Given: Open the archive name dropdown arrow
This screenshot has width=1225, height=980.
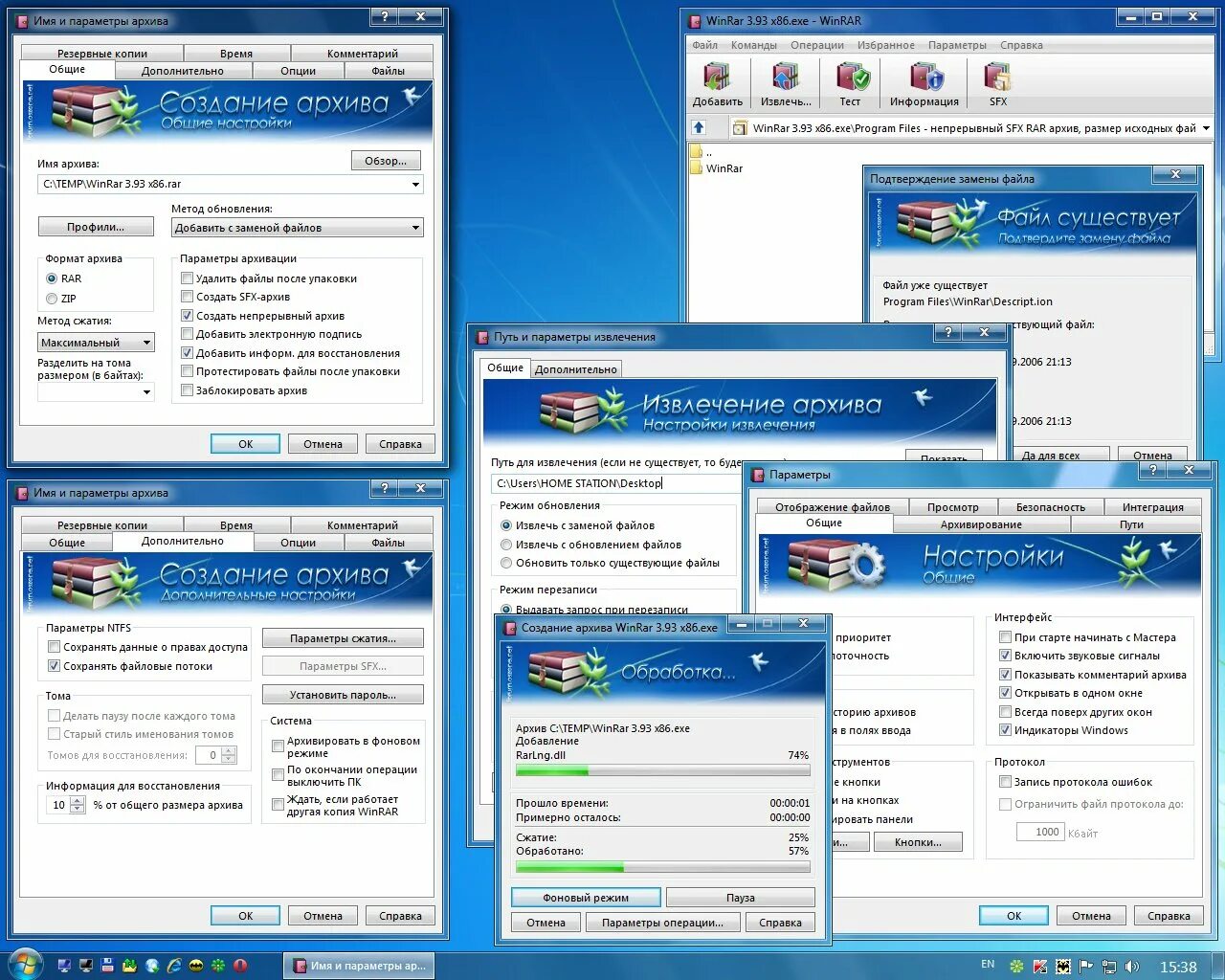Looking at the screenshot, I should tap(415, 184).
